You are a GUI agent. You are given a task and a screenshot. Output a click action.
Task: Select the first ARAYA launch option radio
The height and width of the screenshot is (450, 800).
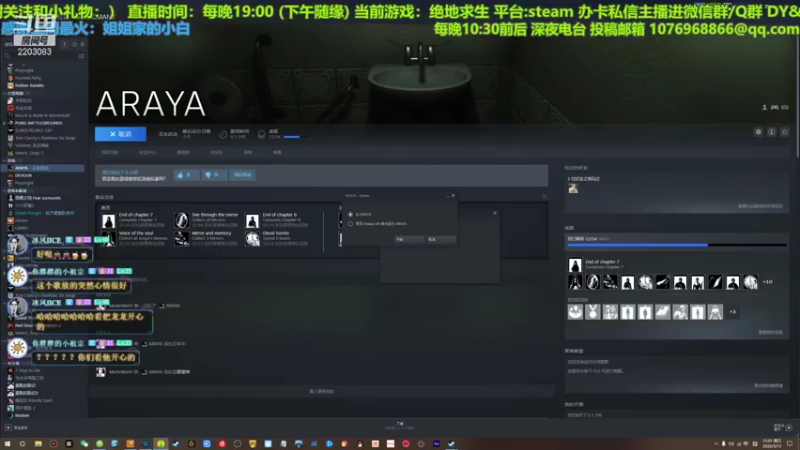tap(350, 214)
